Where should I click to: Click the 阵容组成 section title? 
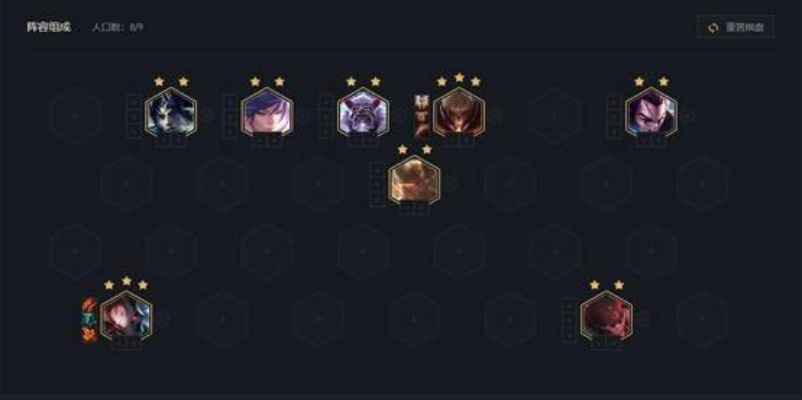[x=49, y=27]
